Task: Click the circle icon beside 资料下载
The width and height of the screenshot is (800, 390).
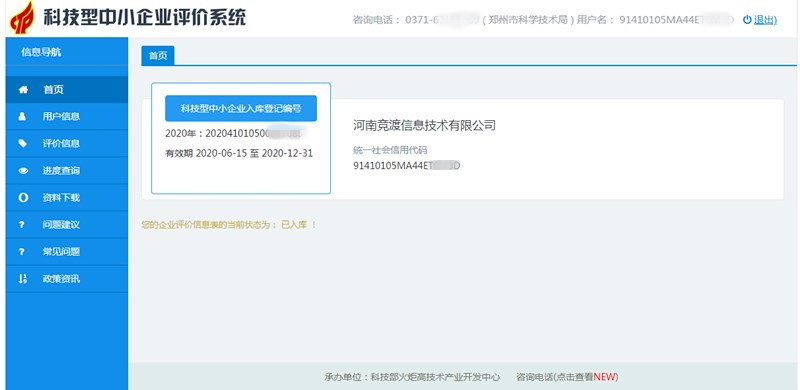Action: [x=23, y=198]
